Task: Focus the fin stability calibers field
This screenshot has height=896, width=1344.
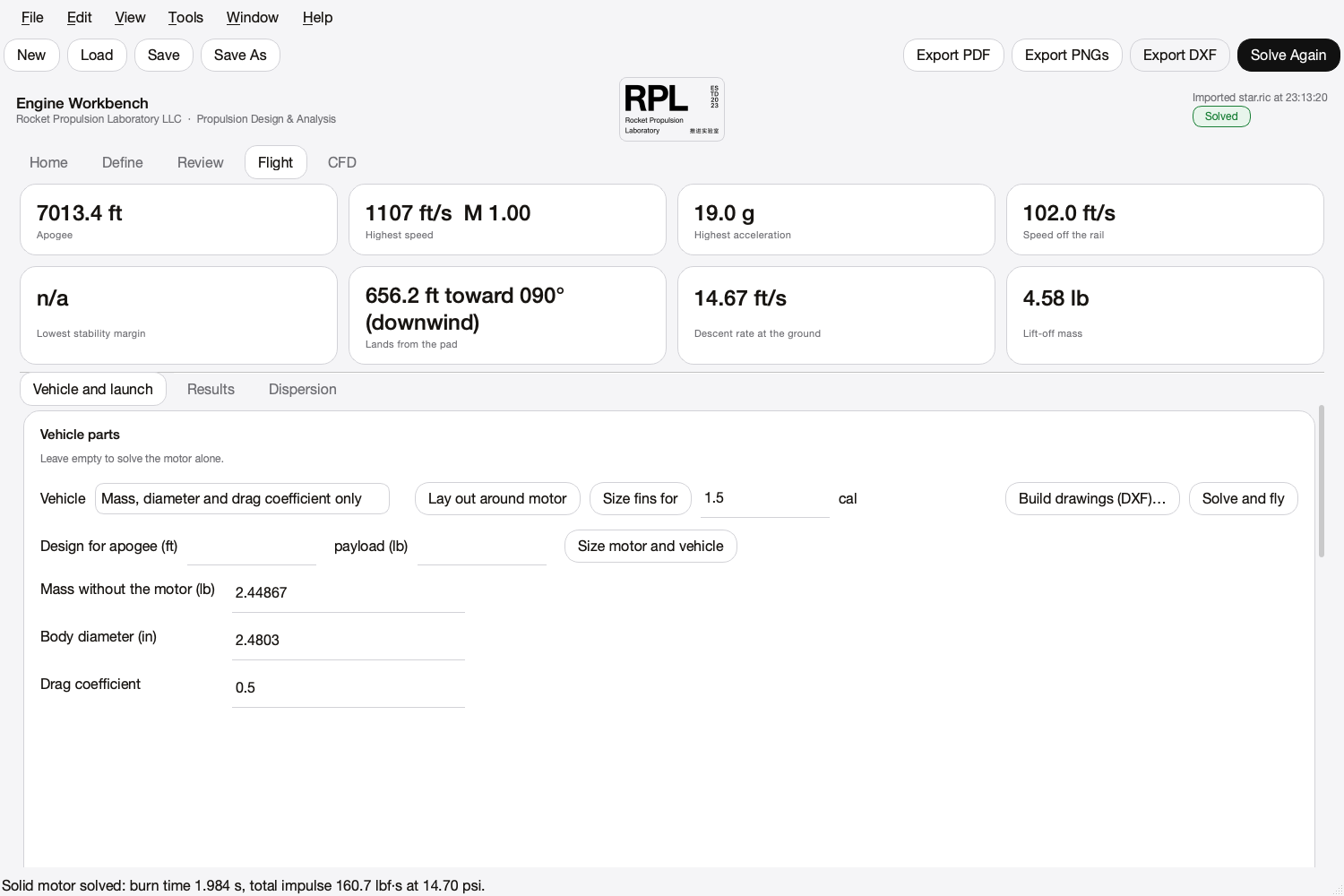Action: tap(765, 498)
